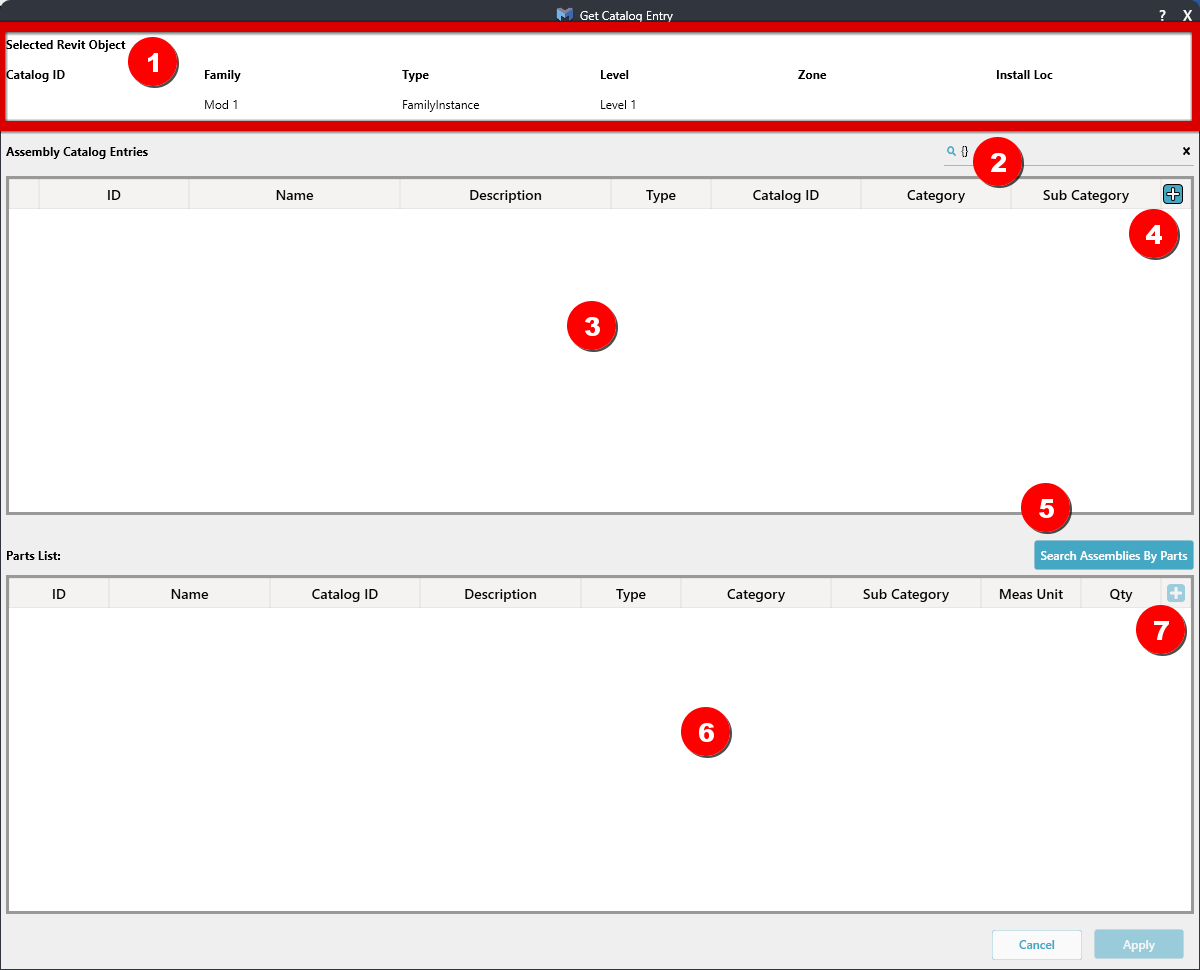Sort Parts List by the Qty column

point(1120,594)
